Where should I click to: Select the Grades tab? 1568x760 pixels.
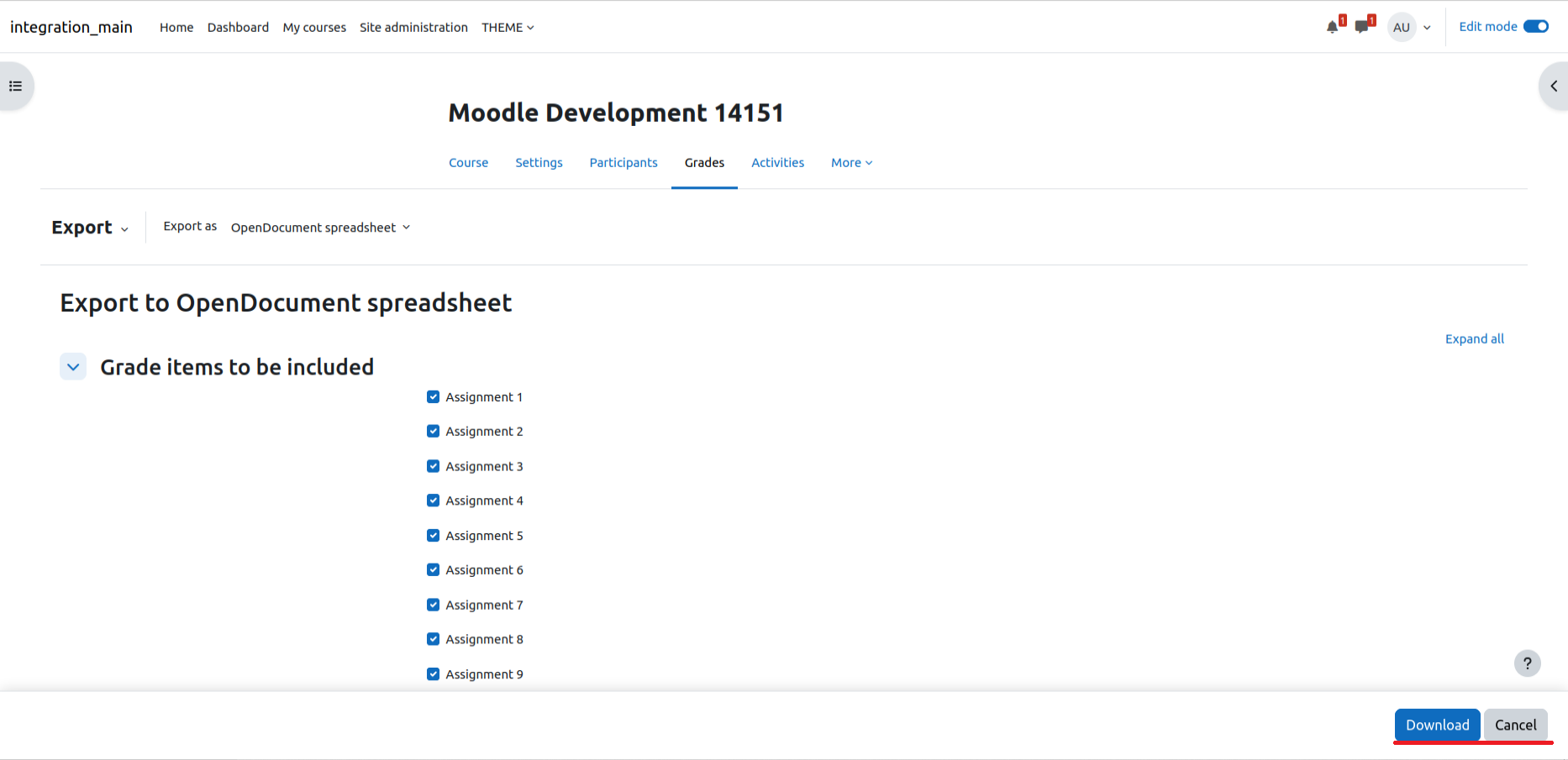pyautogui.click(x=704, y=163)
